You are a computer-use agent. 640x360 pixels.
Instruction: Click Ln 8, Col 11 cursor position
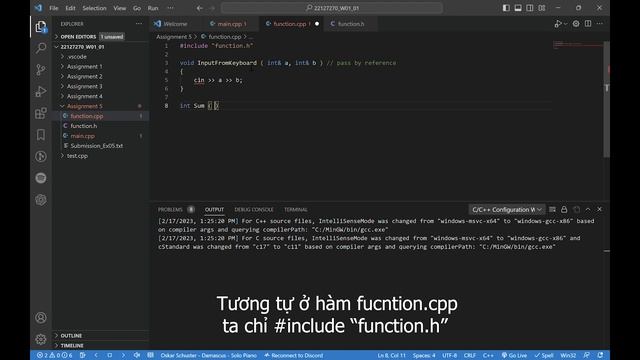pos(391,355)
